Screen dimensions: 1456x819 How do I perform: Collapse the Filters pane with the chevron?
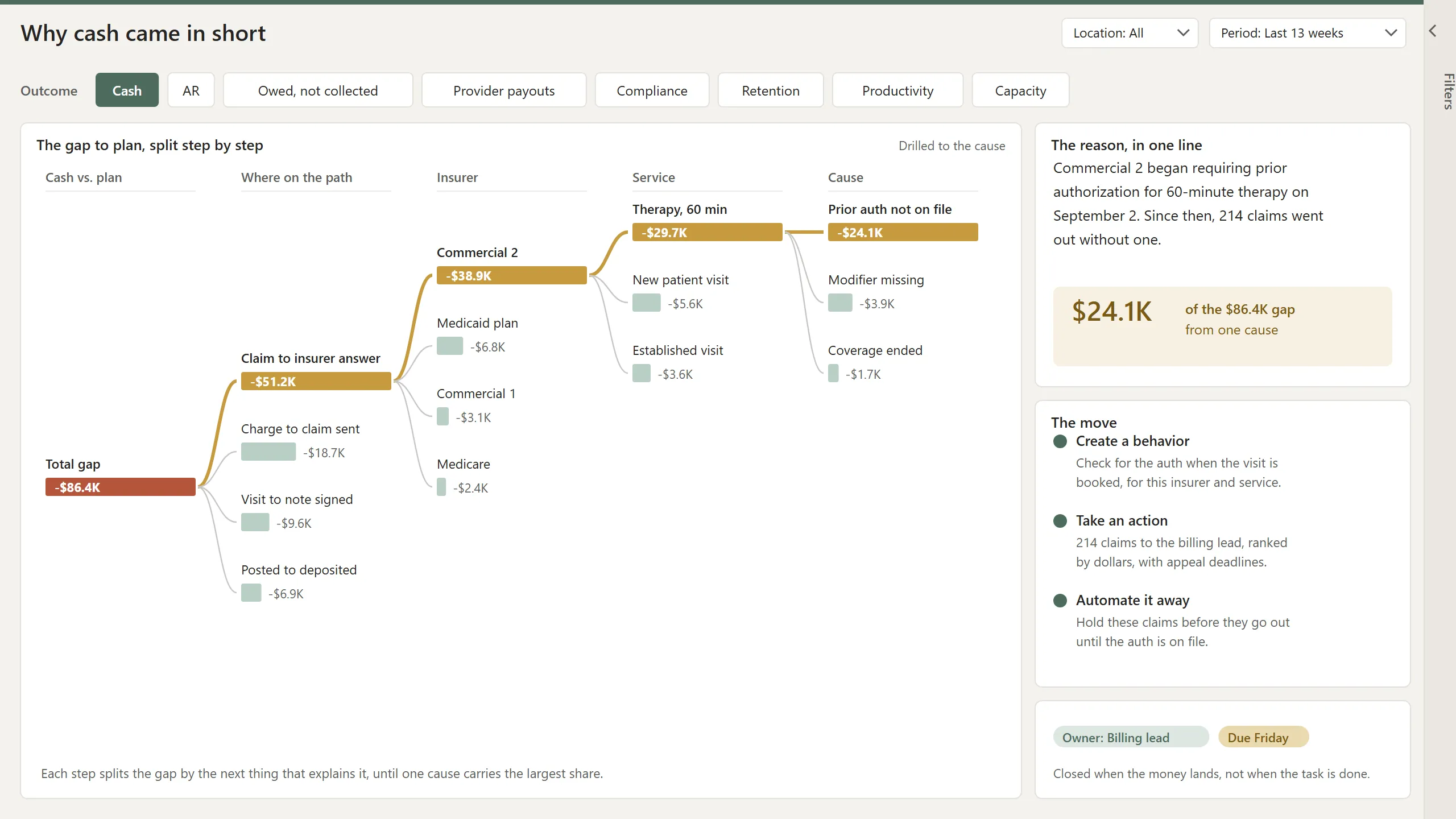(1433, 31)
